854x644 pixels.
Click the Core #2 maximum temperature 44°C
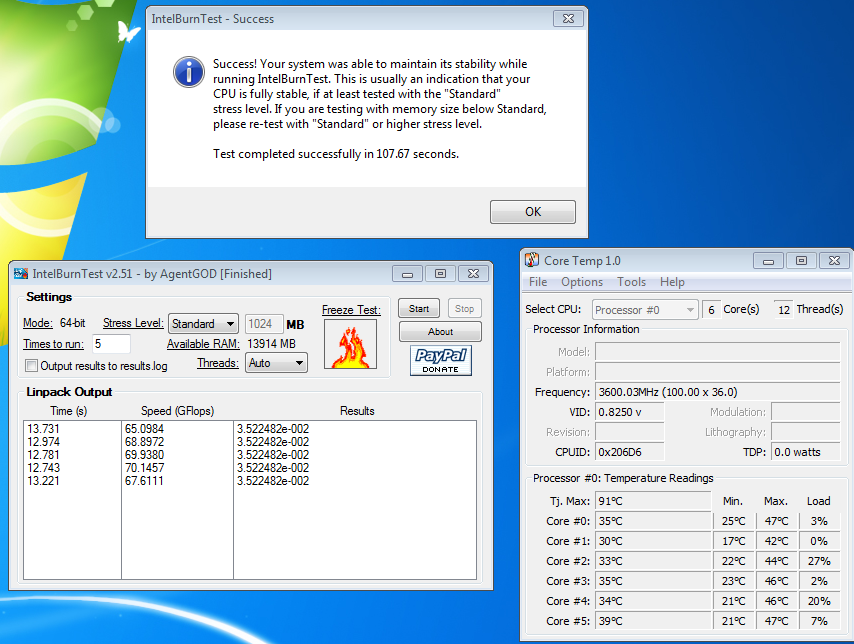click(x=776, y=561)
